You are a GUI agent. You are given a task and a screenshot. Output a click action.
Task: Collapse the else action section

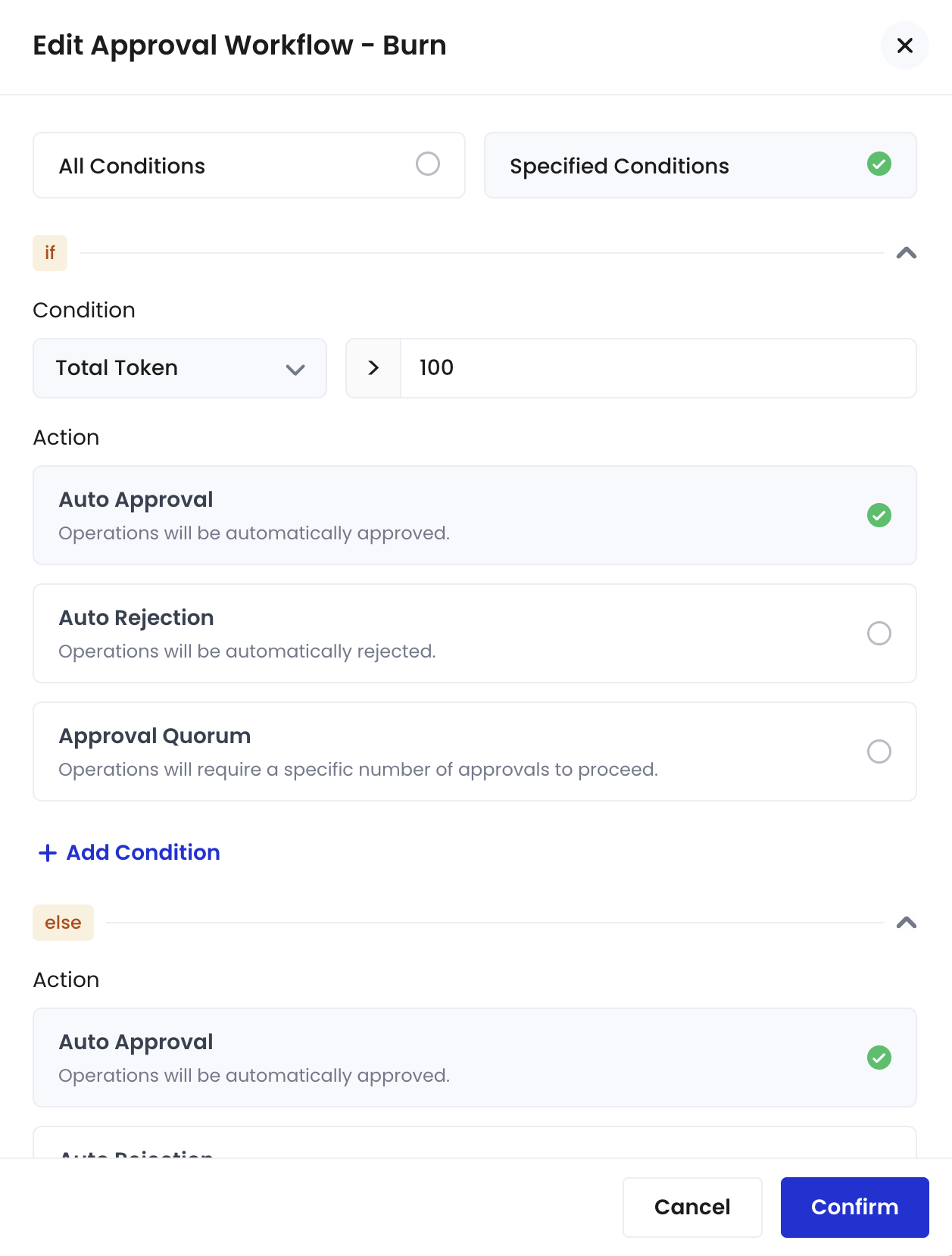pyautogui.click(x=906, y=923)
